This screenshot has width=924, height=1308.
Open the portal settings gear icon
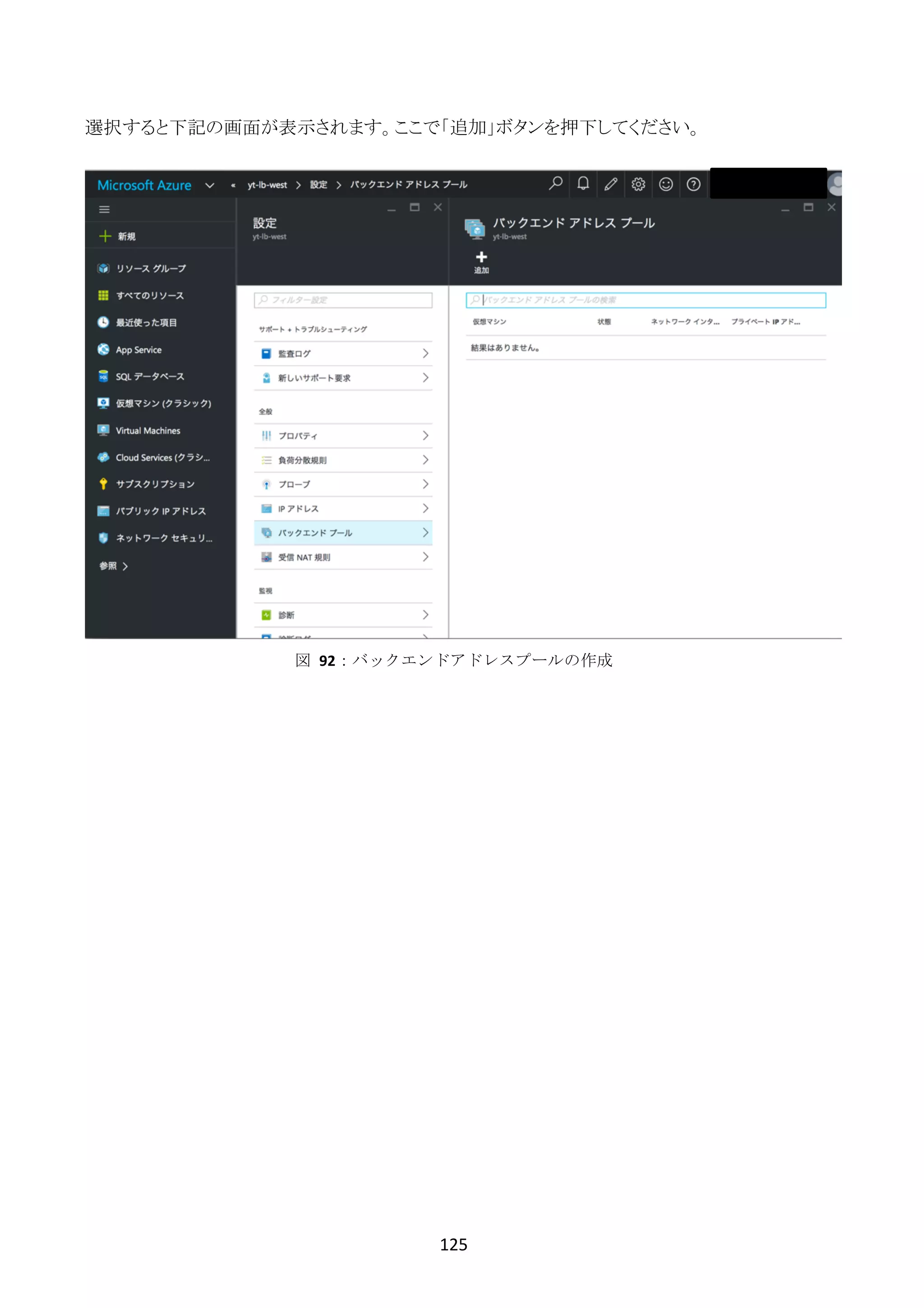638,184
